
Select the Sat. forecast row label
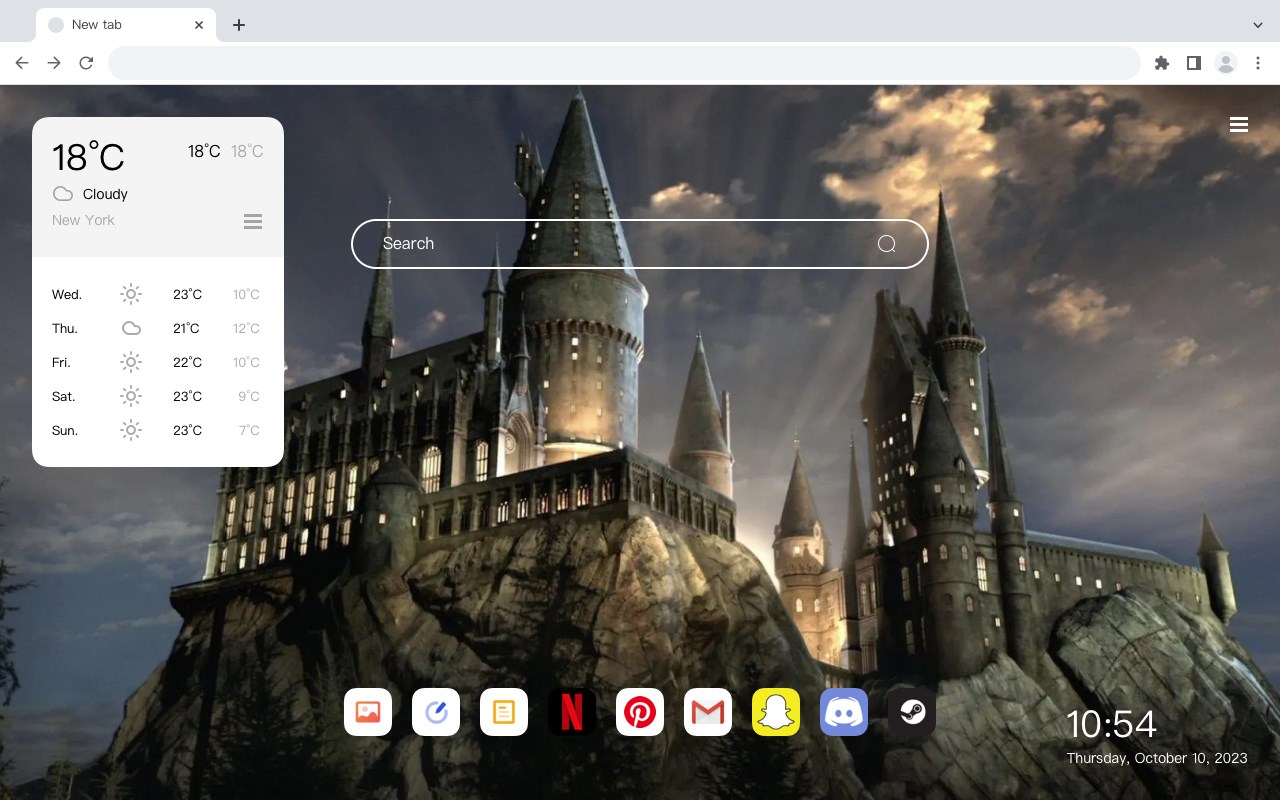pos(64,397)
